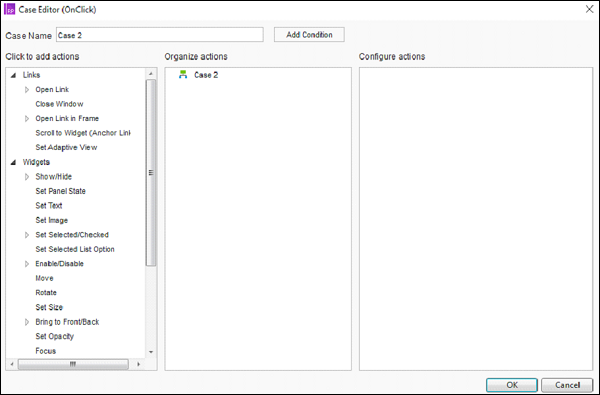This screenshot has width=600, height=395.
Task: Expand the Show/Hide action
Action: 27,177
